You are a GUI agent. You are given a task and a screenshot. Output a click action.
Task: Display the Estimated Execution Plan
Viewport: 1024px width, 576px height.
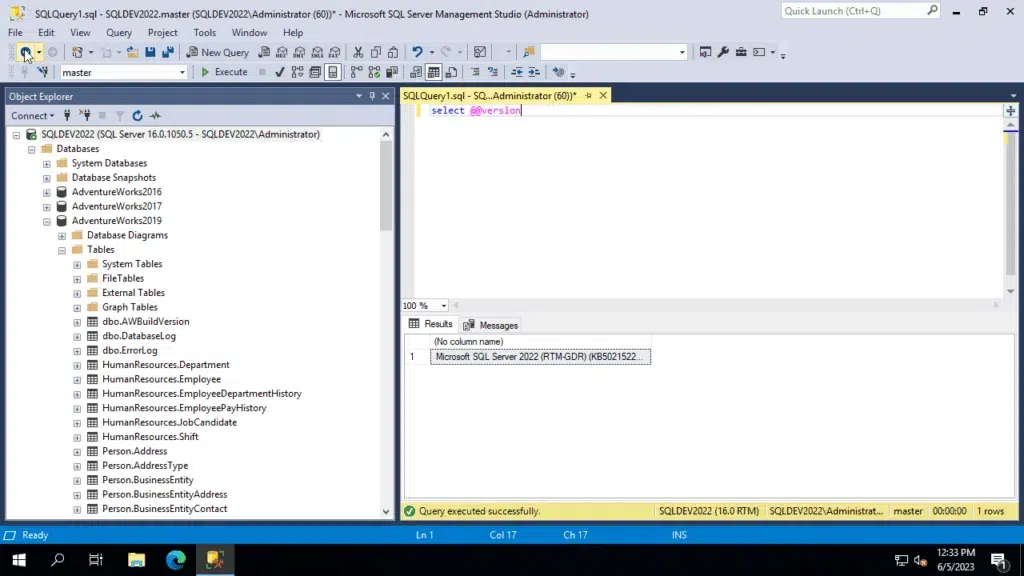tap(297, 72)
